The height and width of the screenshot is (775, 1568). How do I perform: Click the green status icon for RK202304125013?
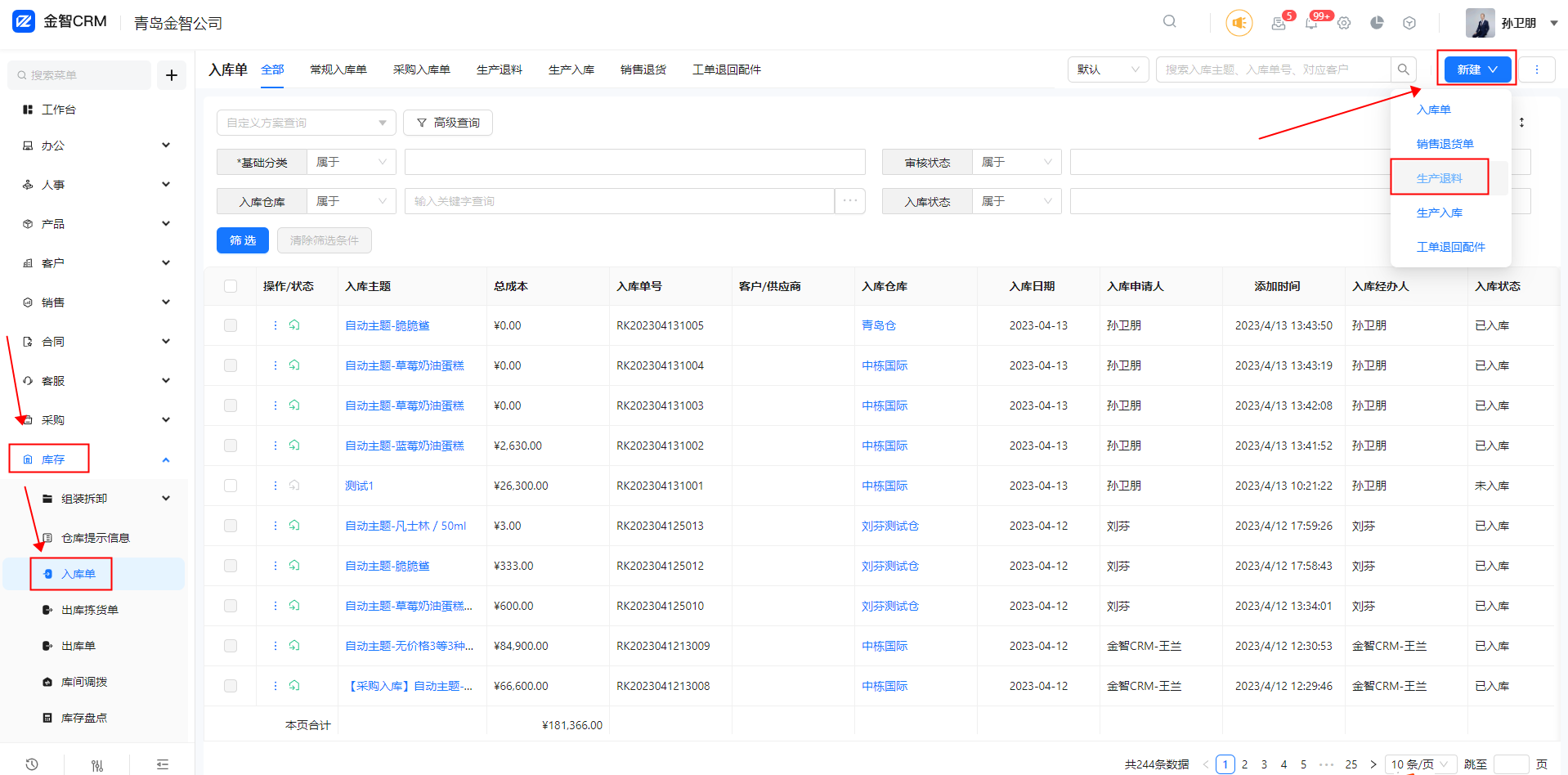click(x=294, y=526)
